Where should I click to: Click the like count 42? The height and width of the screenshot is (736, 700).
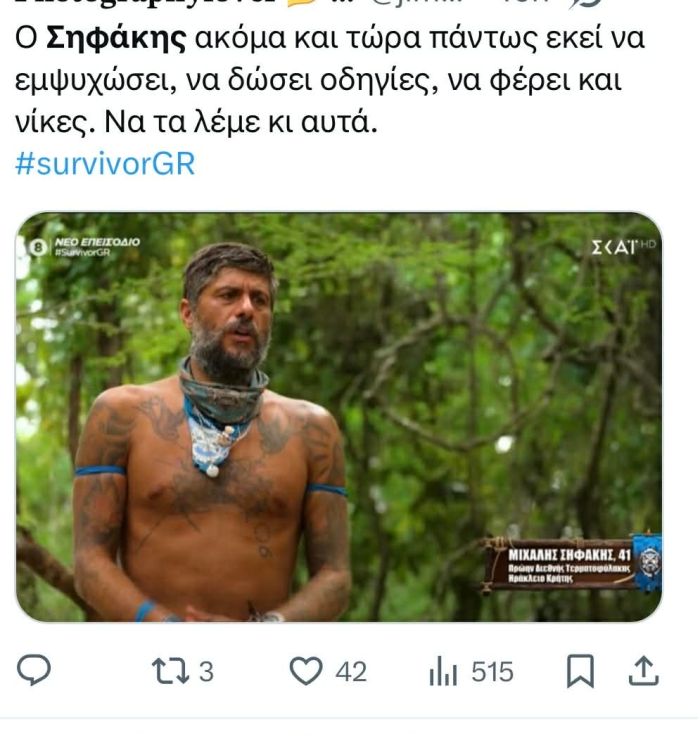coord(351,672)
